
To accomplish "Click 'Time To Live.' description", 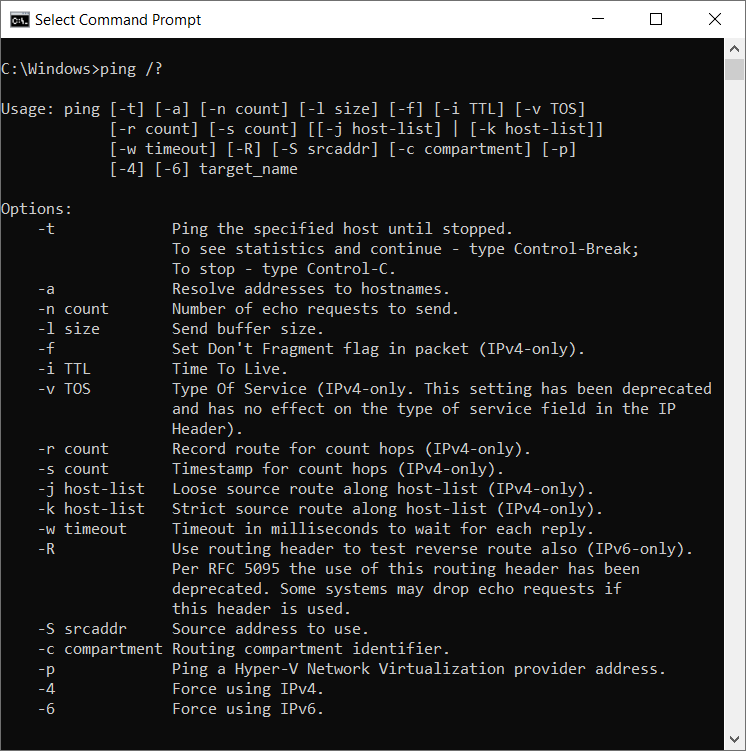I will pos(230,369).
